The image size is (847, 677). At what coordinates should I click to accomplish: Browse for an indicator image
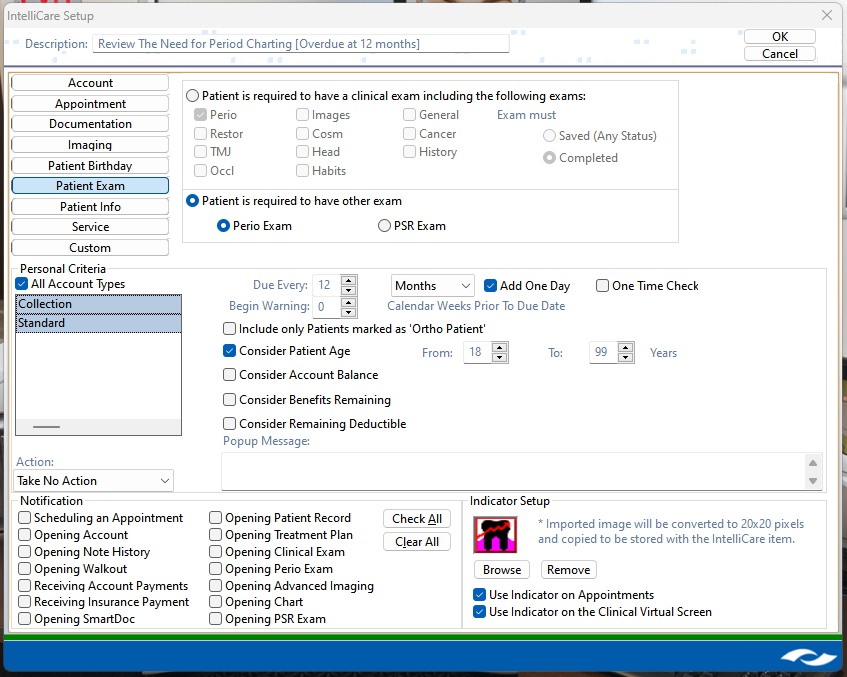click(x=502, y=569)
